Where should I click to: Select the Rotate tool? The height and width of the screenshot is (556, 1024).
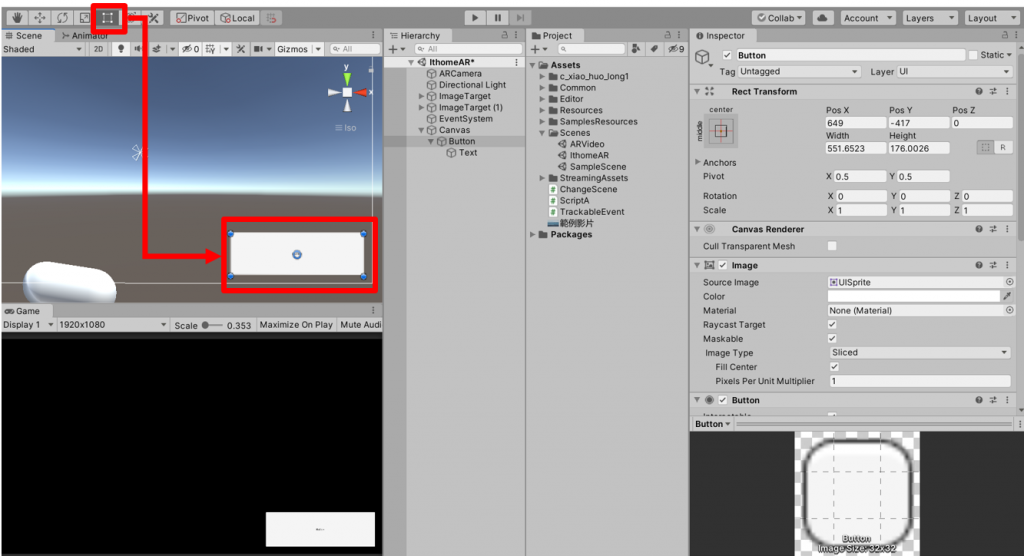click(x=62, y=18)
